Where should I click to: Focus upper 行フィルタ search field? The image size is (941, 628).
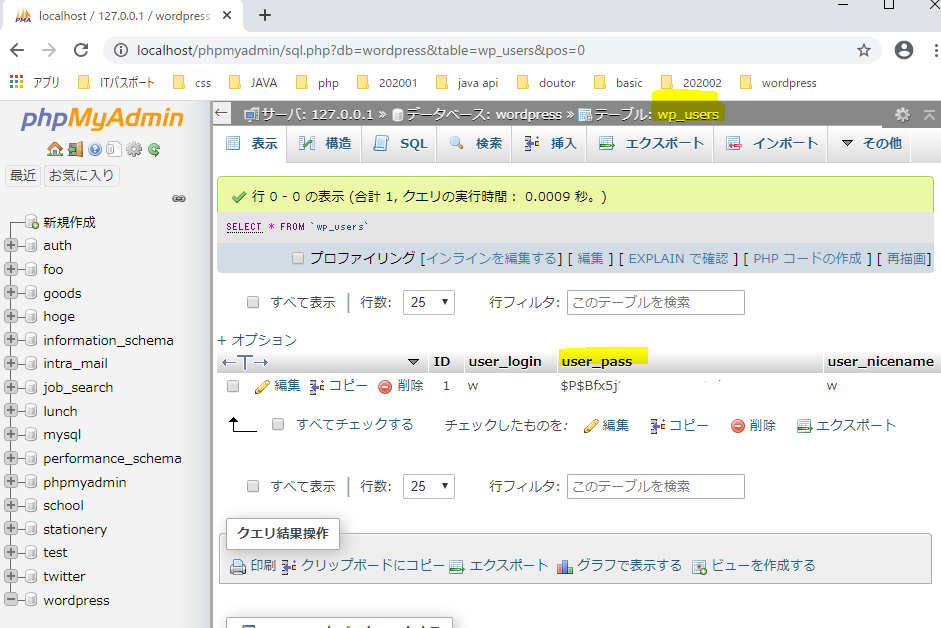pos(655,302)
